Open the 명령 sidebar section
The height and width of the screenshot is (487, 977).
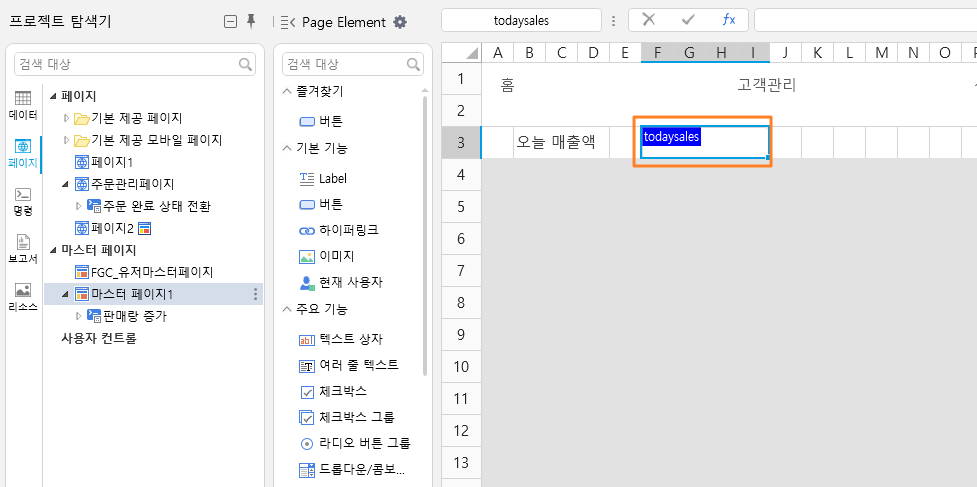pyautogui.click(x=23, y=202)
